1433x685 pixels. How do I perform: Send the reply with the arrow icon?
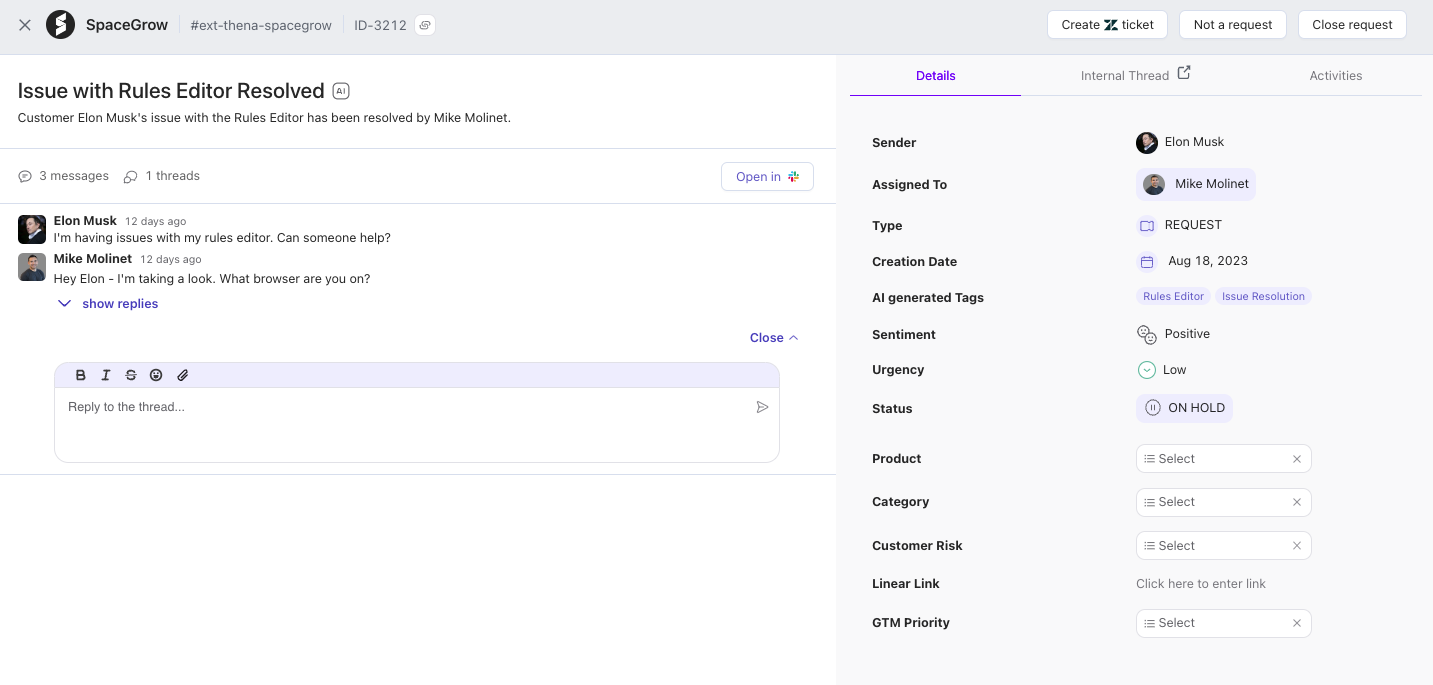click(x=762, y=407)
